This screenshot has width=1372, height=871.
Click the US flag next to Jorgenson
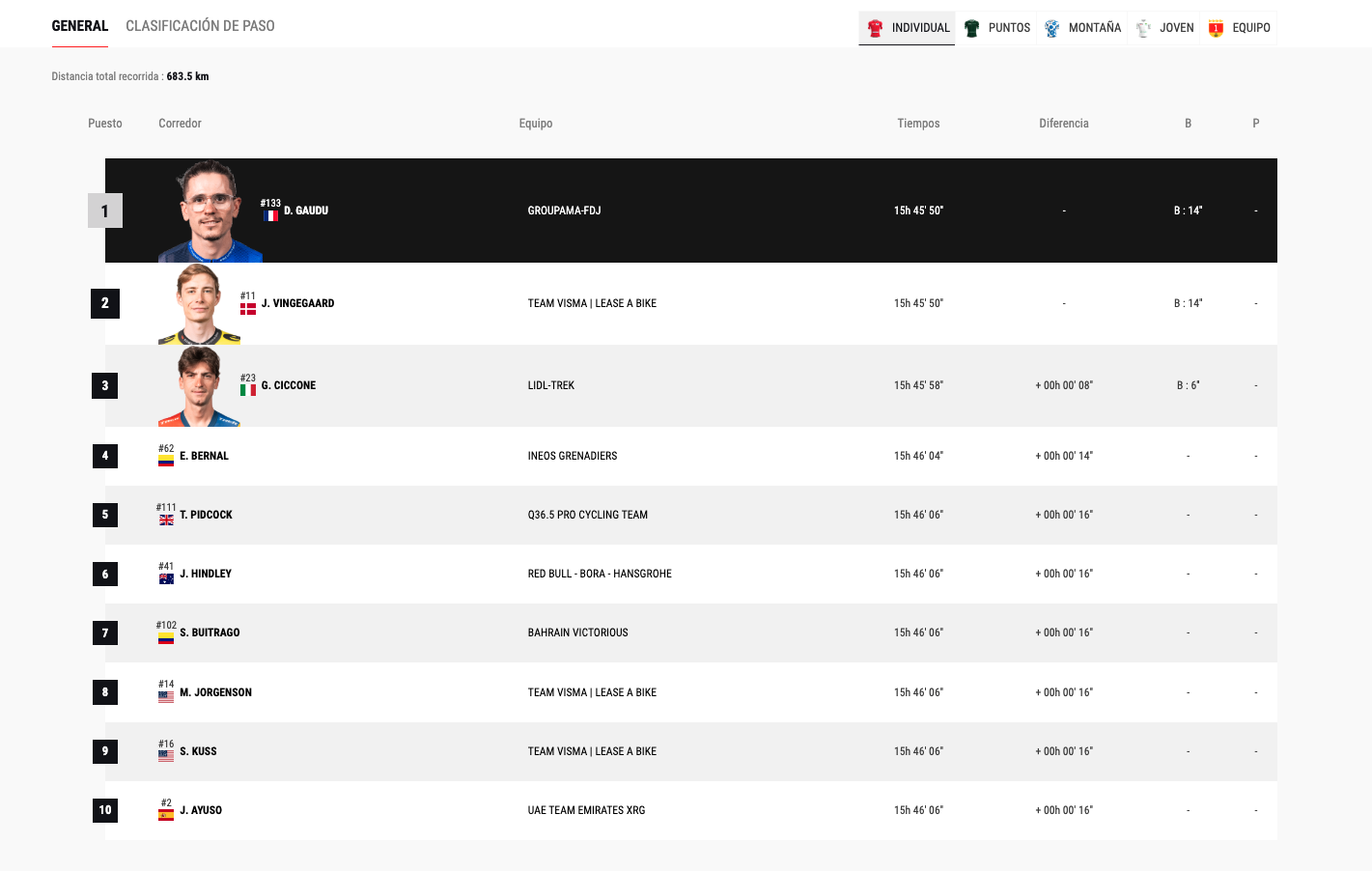point(166,696)
